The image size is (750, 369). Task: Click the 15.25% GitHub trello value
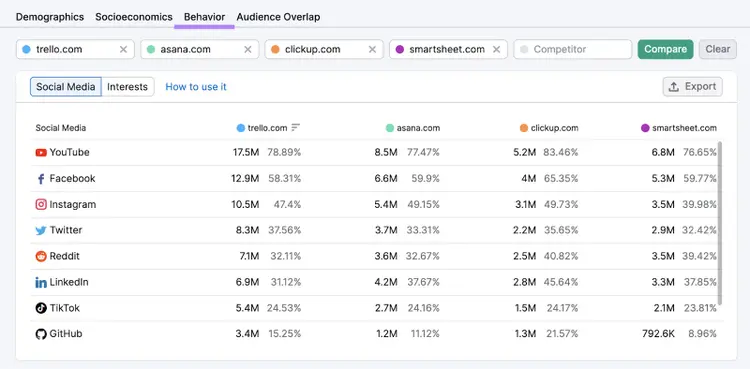(x=285, y=334)
